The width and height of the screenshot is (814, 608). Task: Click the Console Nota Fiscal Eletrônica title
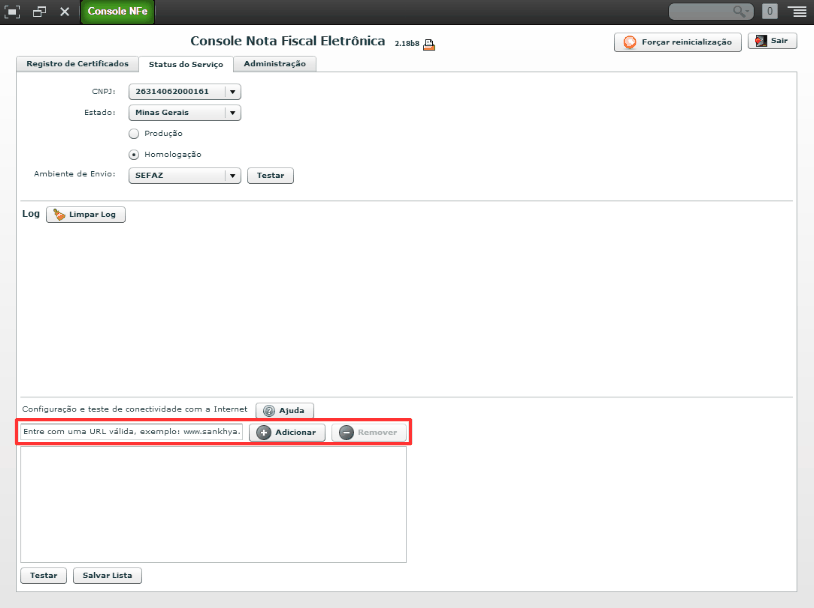288,41
